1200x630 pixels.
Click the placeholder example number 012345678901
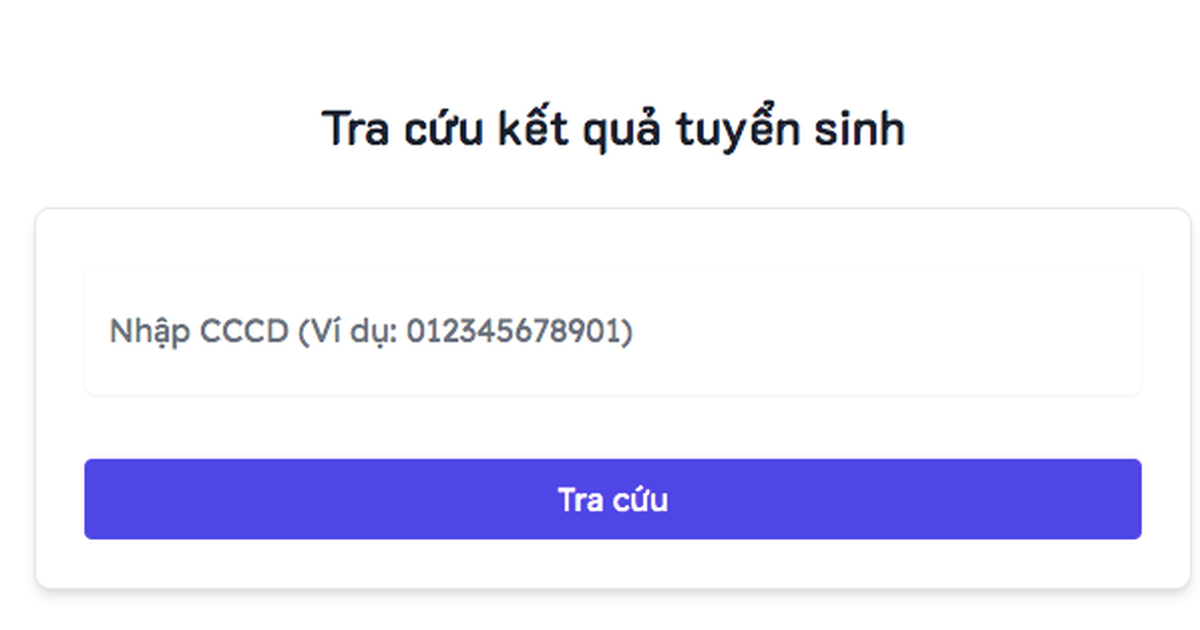519,331
